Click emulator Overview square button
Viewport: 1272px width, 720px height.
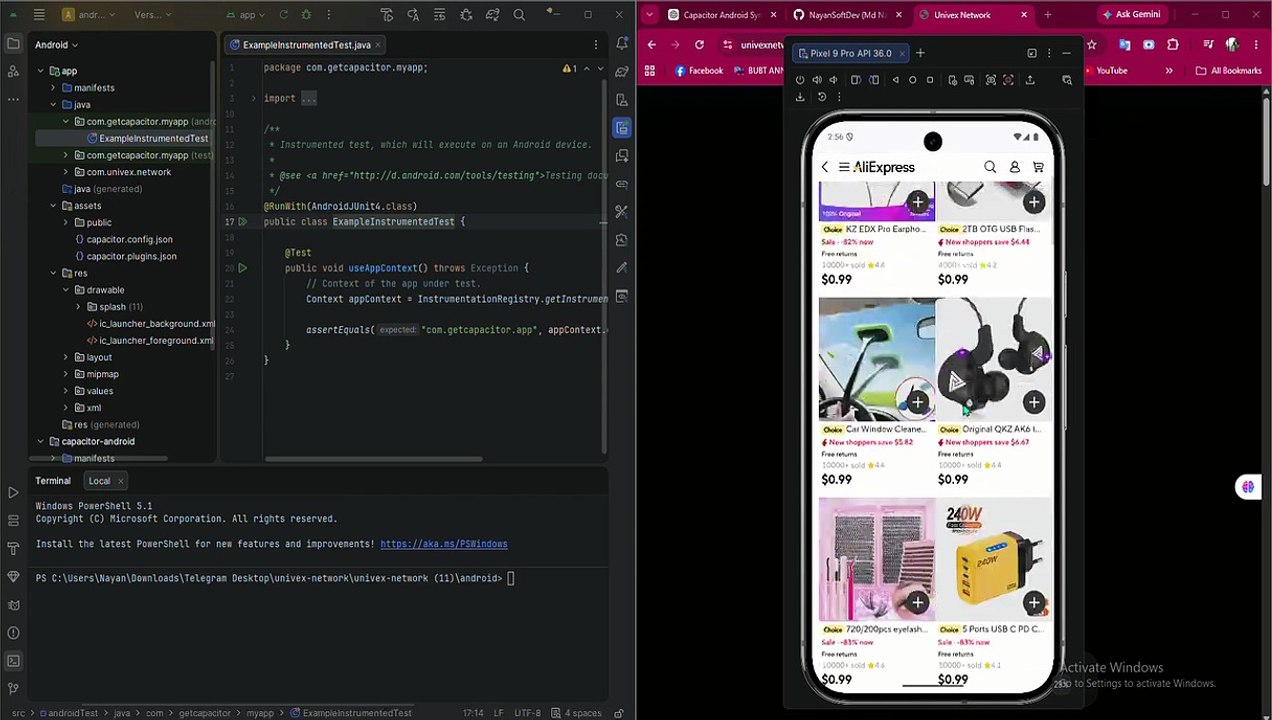click(x=930, y=80)
